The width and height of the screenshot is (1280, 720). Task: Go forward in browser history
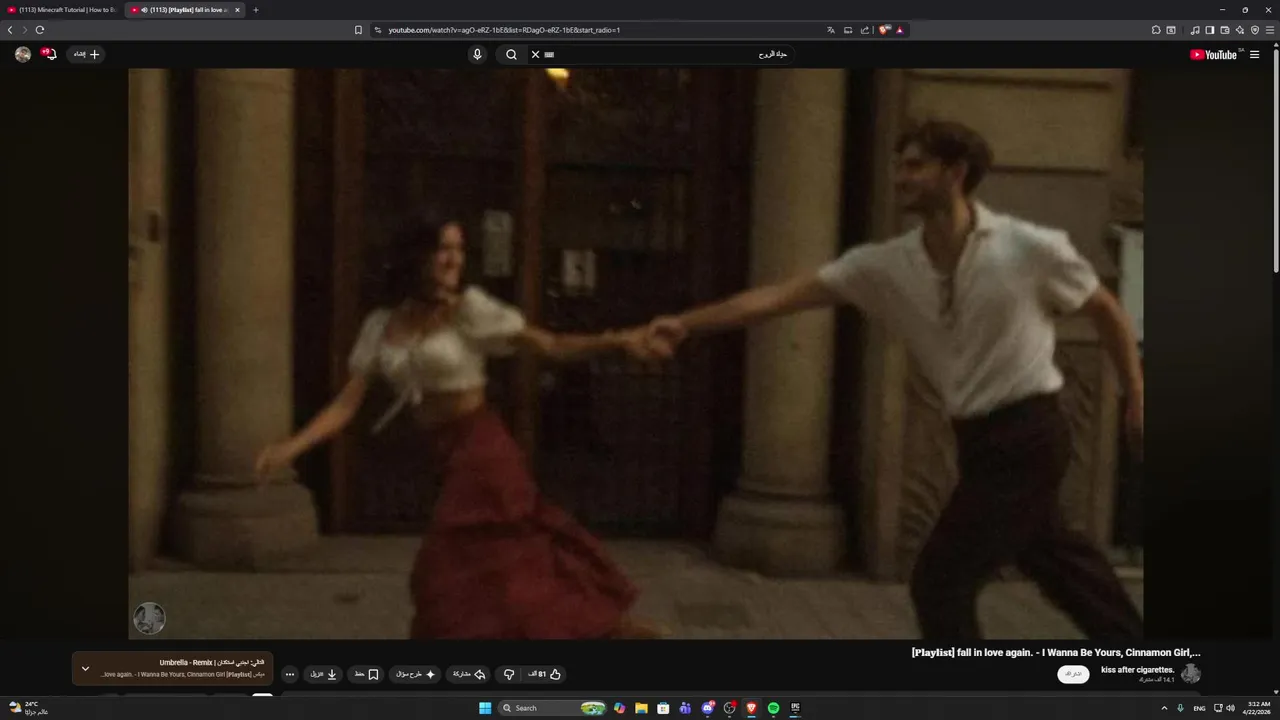(x=25, y=30)
